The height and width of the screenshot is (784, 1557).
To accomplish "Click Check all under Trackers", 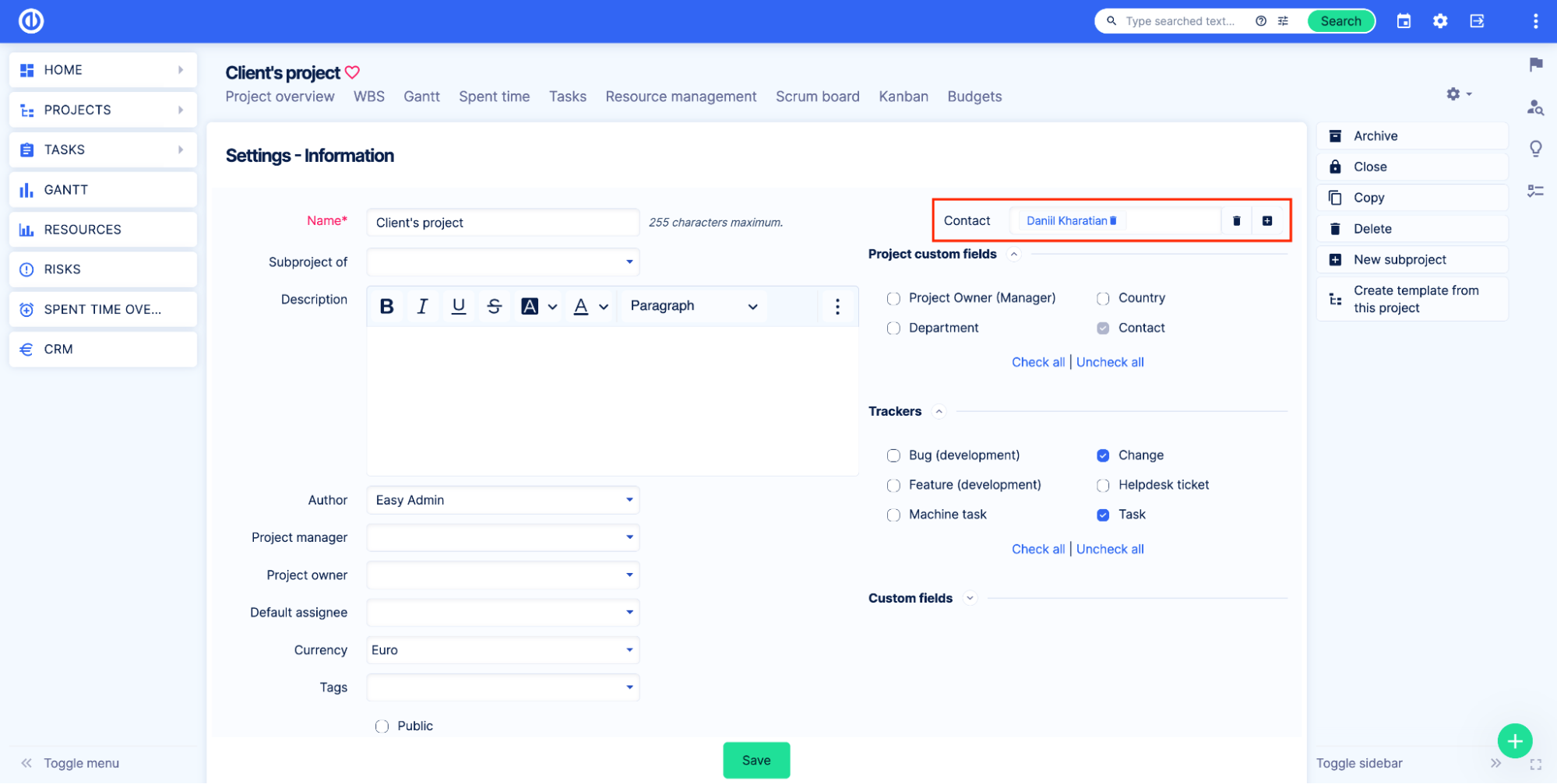I will 1038,548.
